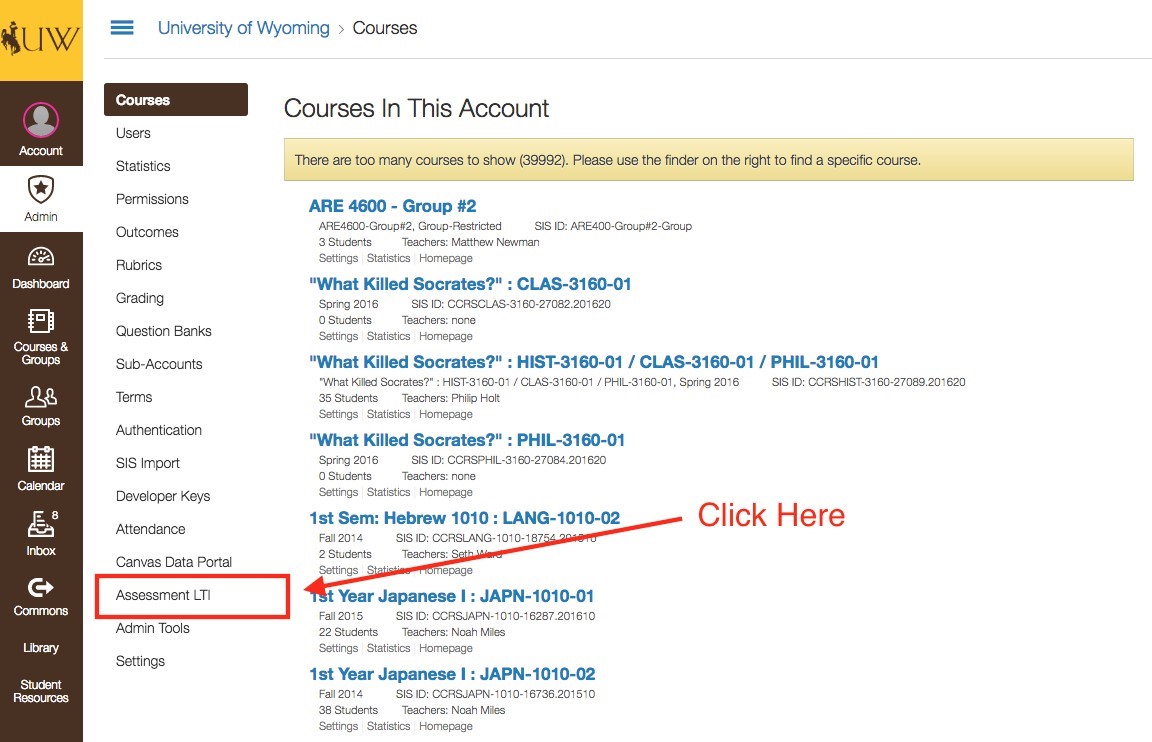Open Statistics for ARE 4600 - Group #2
Viewport: 1152px width, 742px height.
point(389,259)
